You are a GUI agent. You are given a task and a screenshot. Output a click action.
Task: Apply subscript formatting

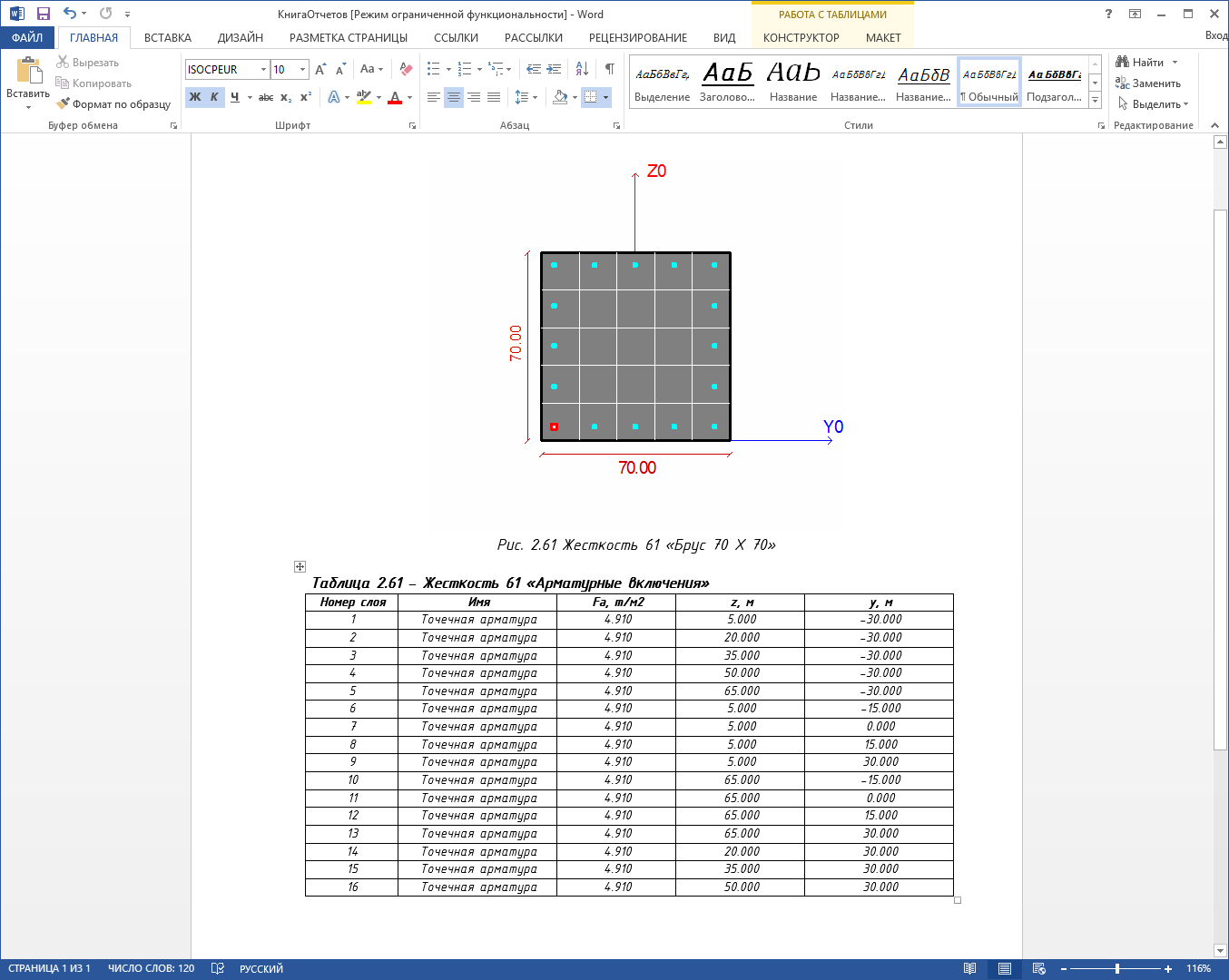pyautogui.click(x=286, y=97)
